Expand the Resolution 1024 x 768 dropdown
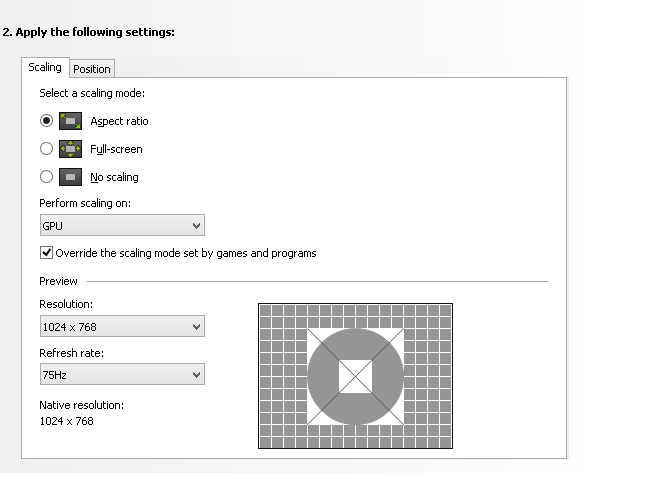647x479 pixels. point(121,326)
